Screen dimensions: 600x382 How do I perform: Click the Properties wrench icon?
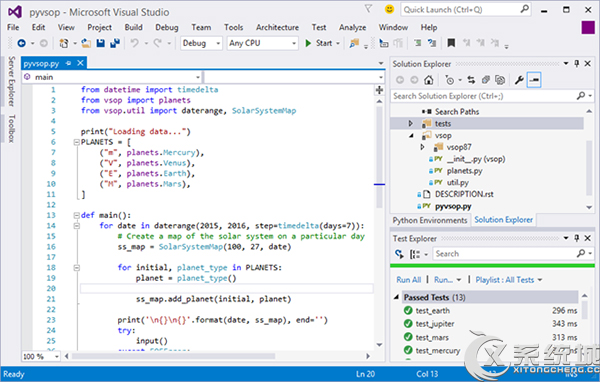[519, 80]
